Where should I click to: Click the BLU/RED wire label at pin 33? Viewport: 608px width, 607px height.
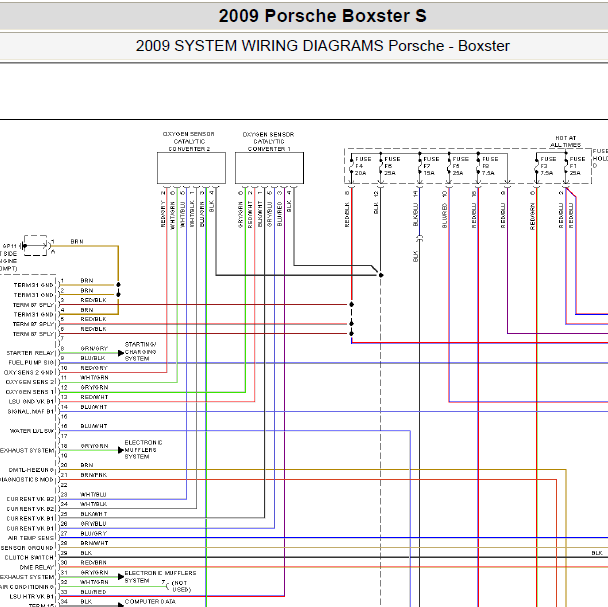point(93,592)
